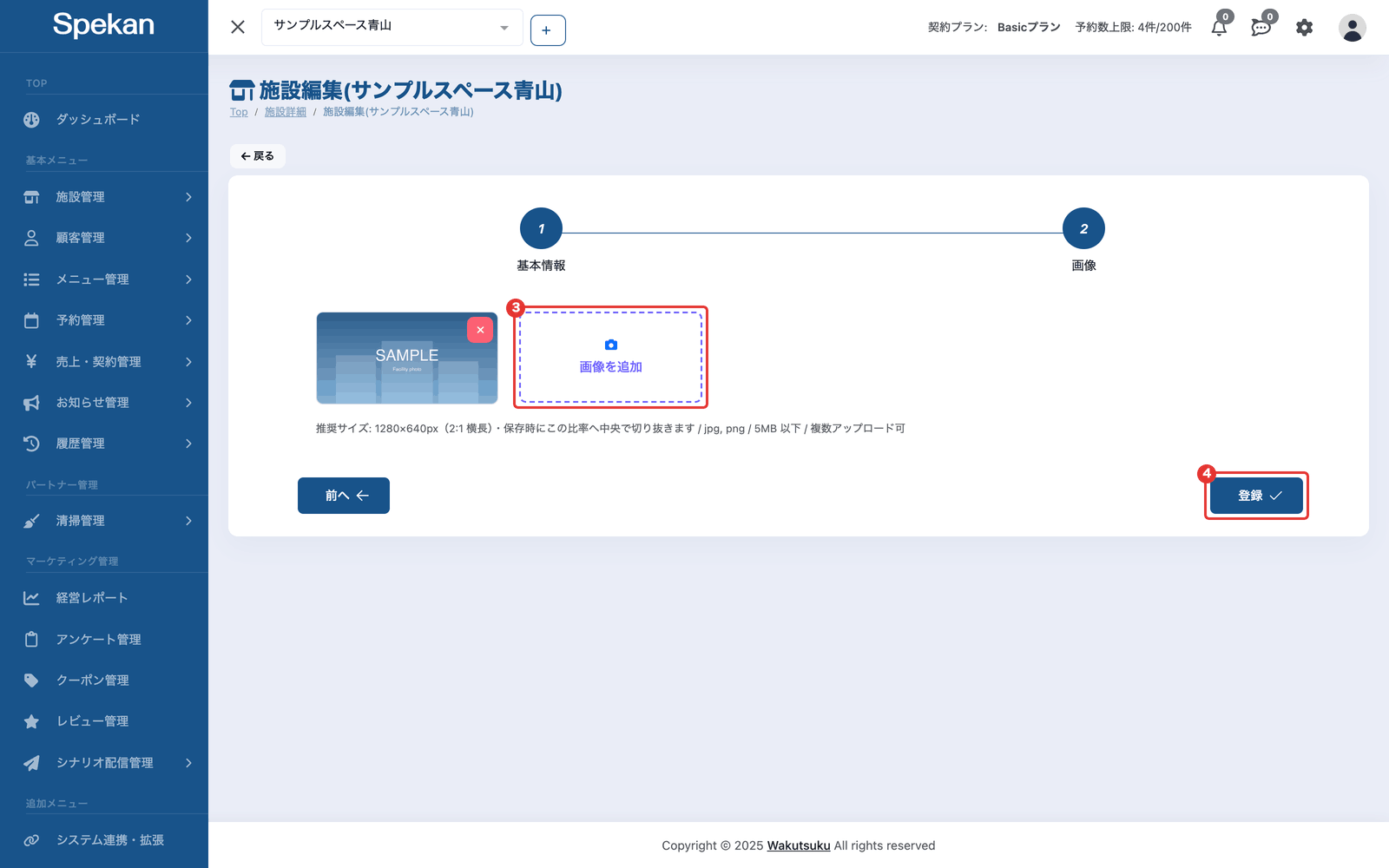This screenshot has height=868, width=1389.
Task: Click the 予約数上限: 4件/200件 text
Action: [1134, 28]
